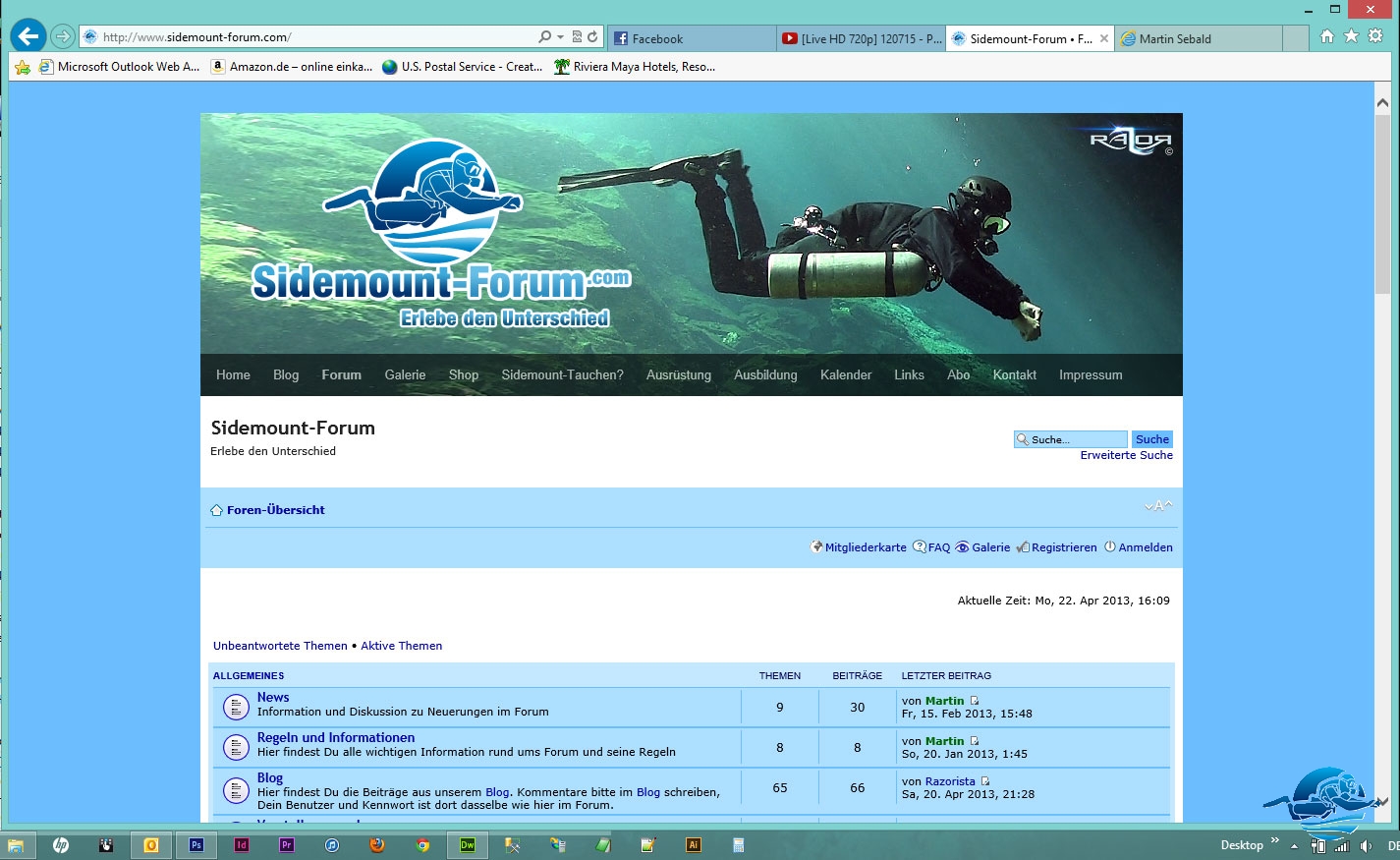Image resolution: width=1400 pixels, height=860 pixels.
Task: Open browser favorites star icon
Action: (x=1351, y=36)
